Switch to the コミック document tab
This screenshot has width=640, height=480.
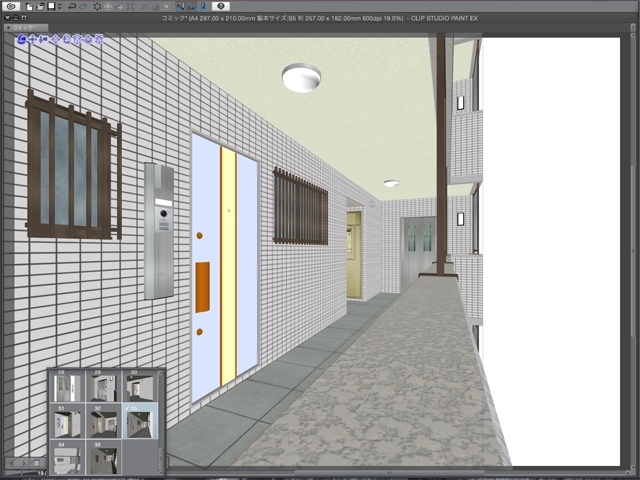(26, 28)
